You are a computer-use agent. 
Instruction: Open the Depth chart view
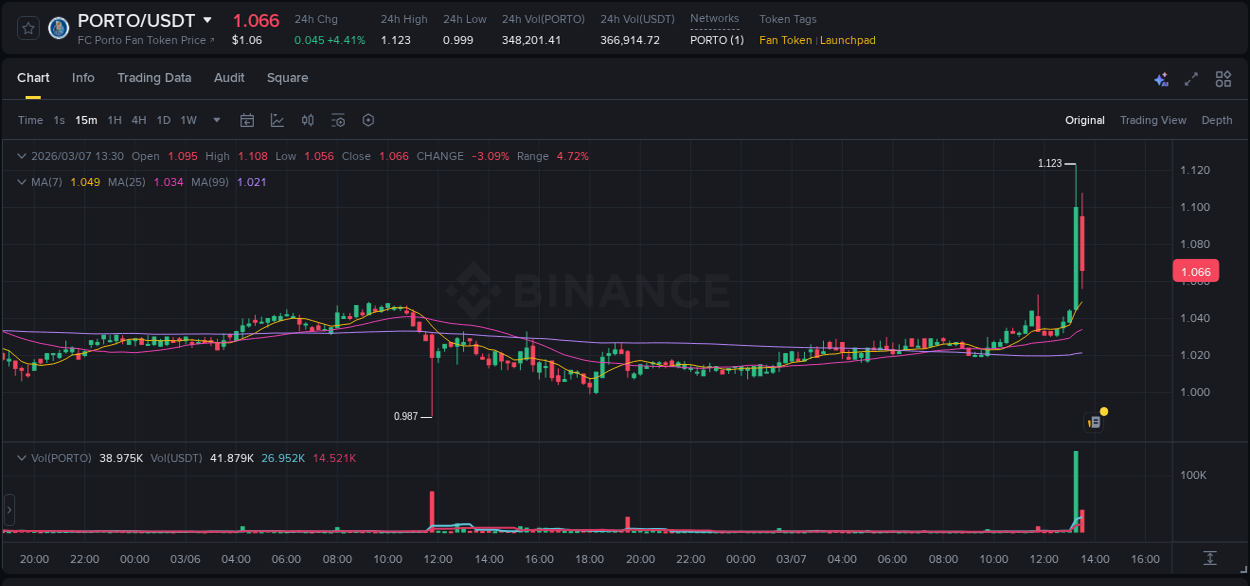tap(1217, 120)
